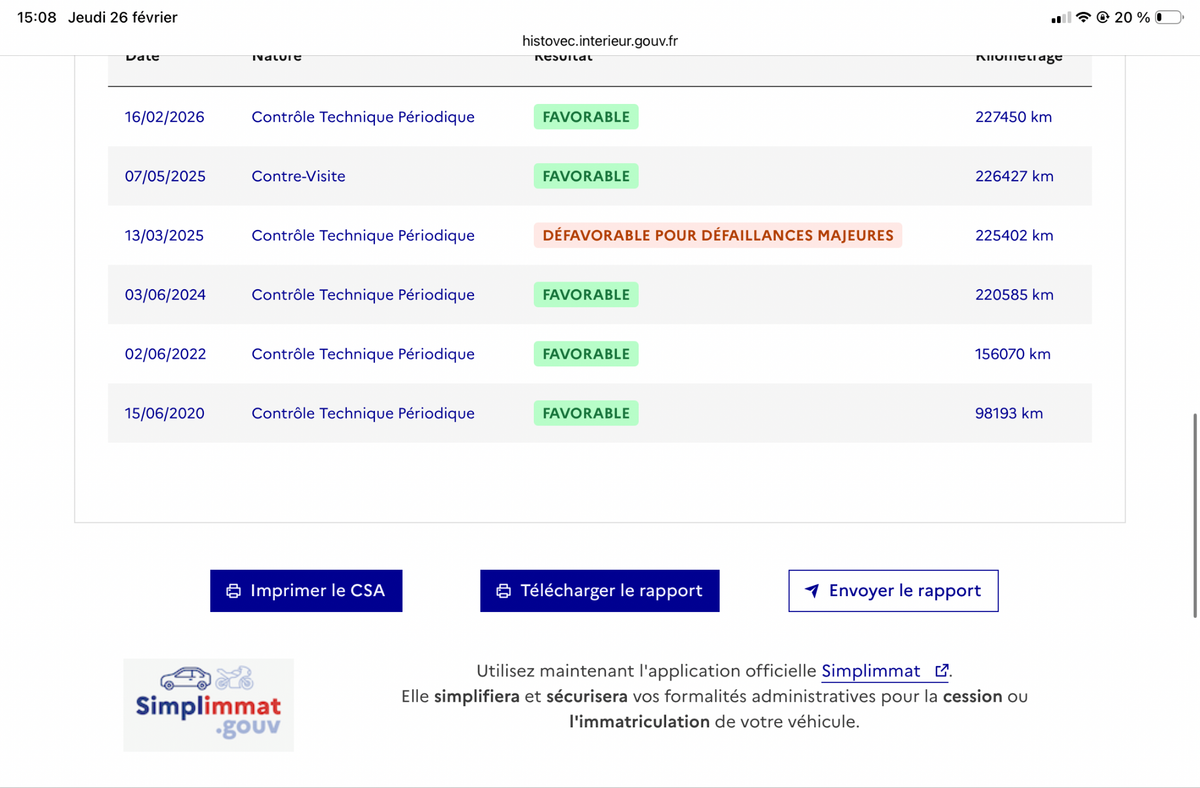This screenshot has width=1200, height=788.
Task: Click the 227450 km mileage value
Action: pos(1014,117)
